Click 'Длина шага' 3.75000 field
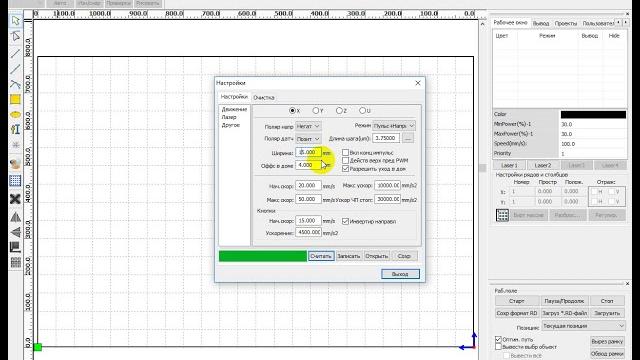The height and width of the screenshot is (360, 640). [386, 138]
